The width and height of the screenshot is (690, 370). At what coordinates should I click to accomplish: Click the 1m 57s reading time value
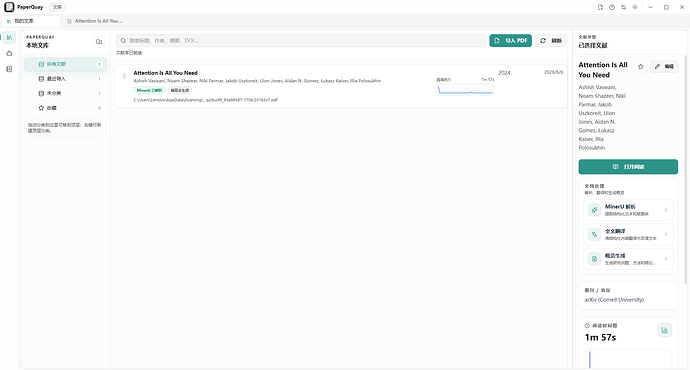[x=600, y=337]
